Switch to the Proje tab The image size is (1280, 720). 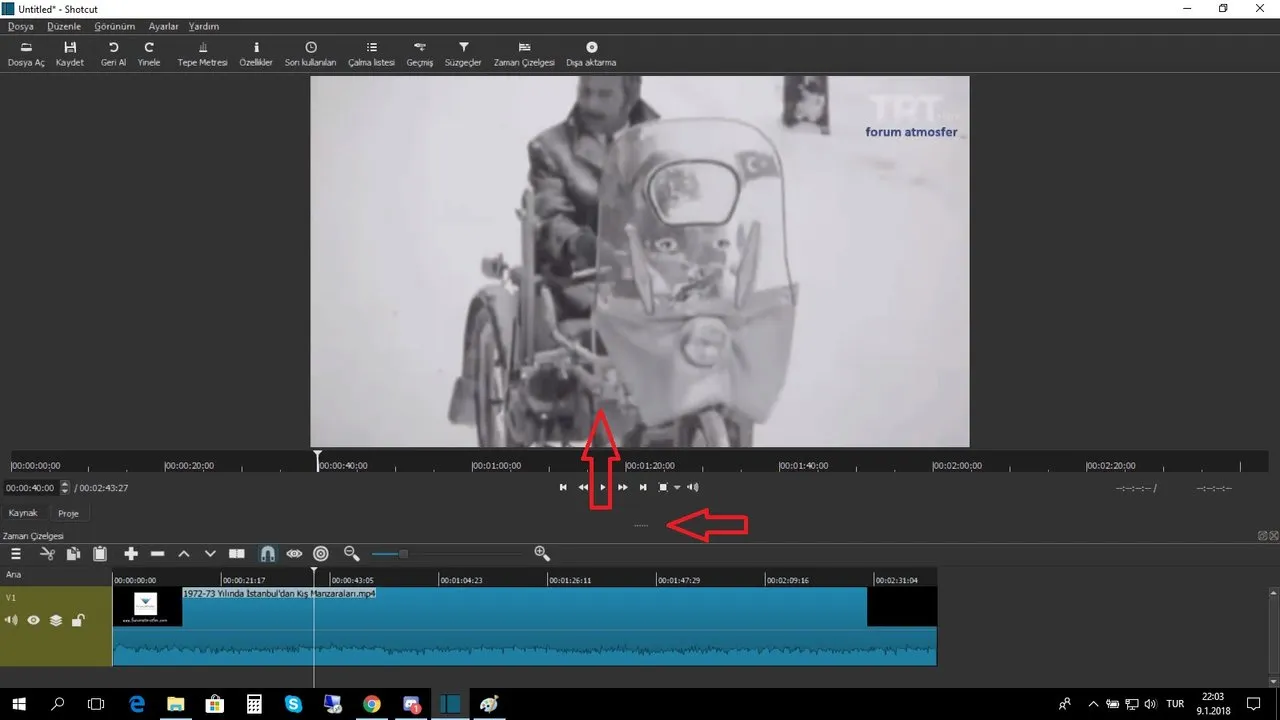pyautogui.click(x=68, y=513)
